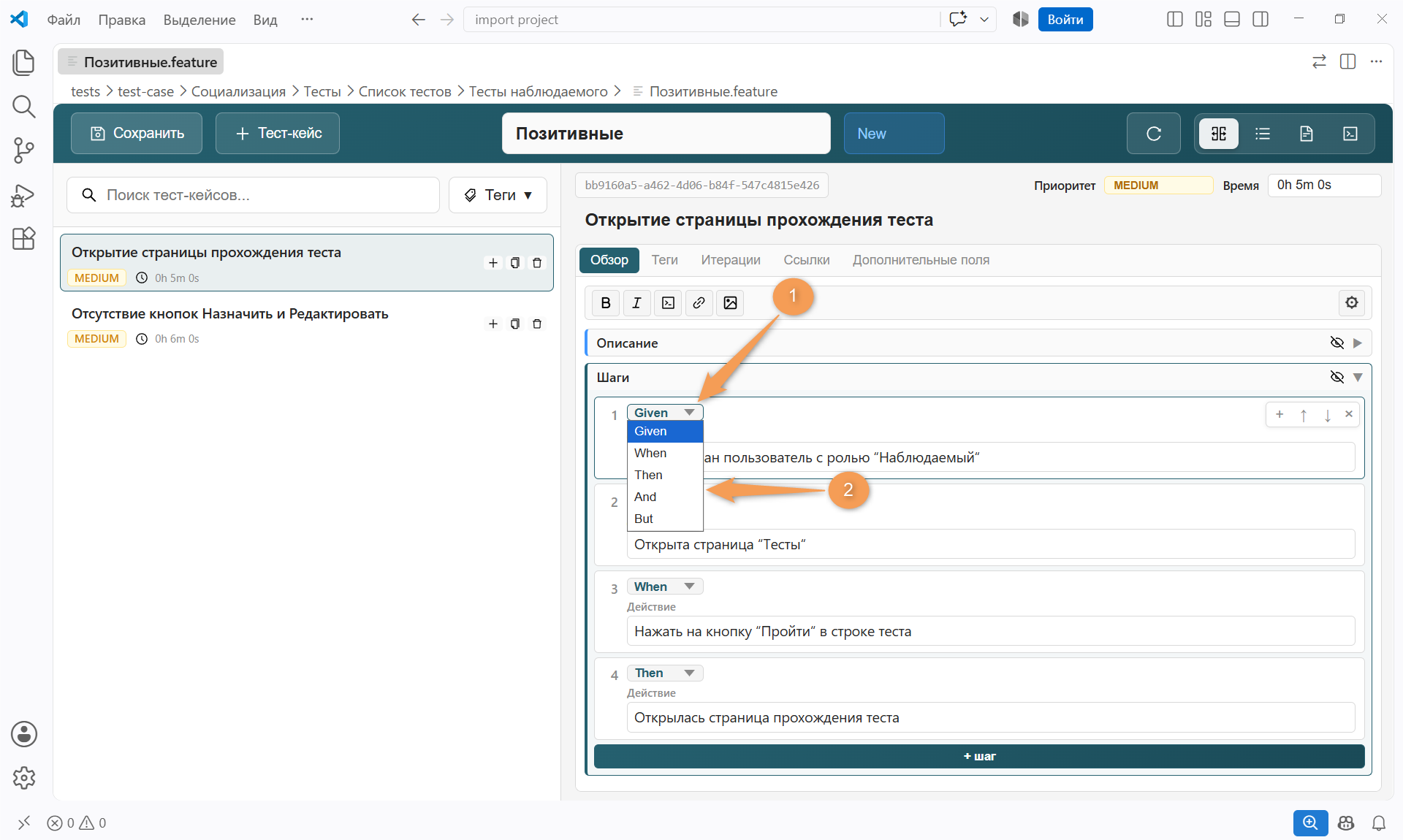This screenshot has width=1403, height=840.
Task: Toggle visibility eye for Описание section
Action: coord(1337,343)
